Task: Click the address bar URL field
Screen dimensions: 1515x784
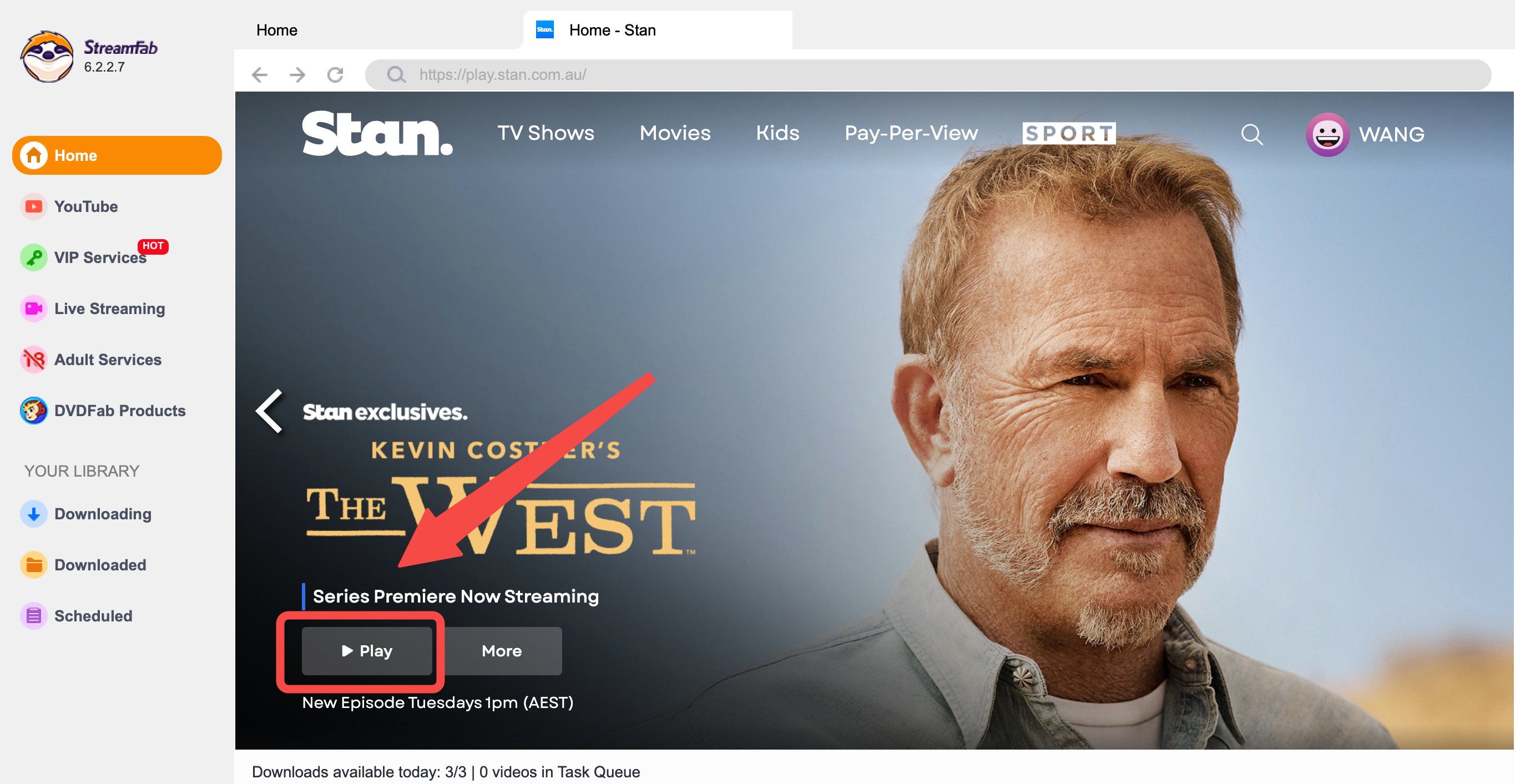Action: point(928,75)
